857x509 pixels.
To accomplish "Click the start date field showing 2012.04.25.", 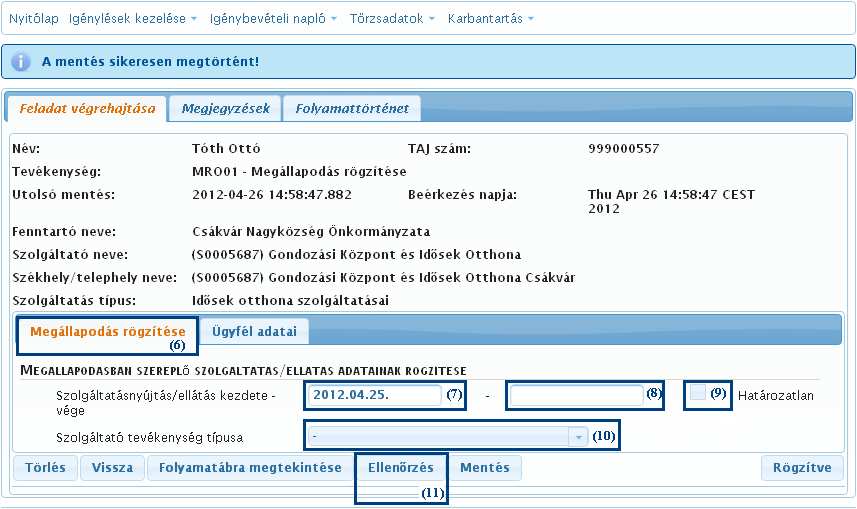I will (x=374, y=395).
